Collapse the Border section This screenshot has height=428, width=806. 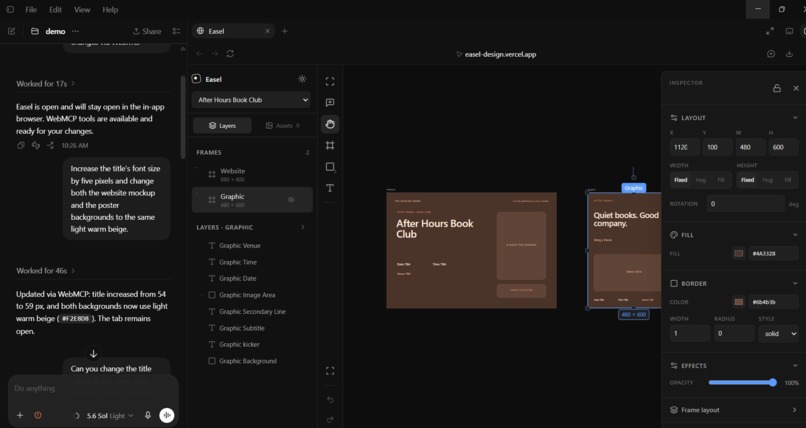(795, 283)
